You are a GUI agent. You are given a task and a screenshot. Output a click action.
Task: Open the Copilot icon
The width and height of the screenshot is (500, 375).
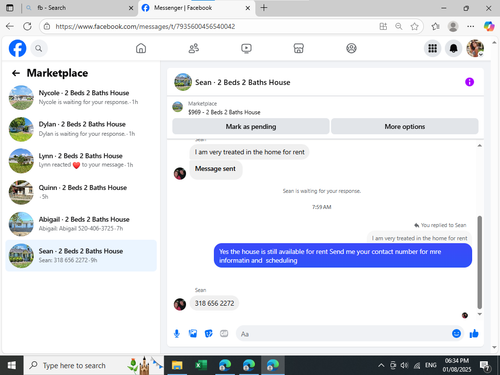(x=489, y=26)
